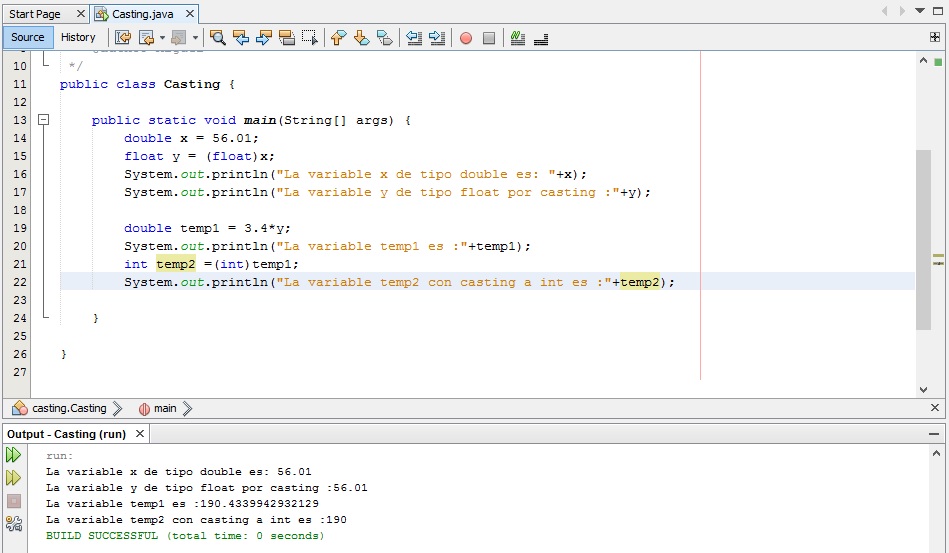
Task: Jump to the previous bookmark
Action: (338, 38)
